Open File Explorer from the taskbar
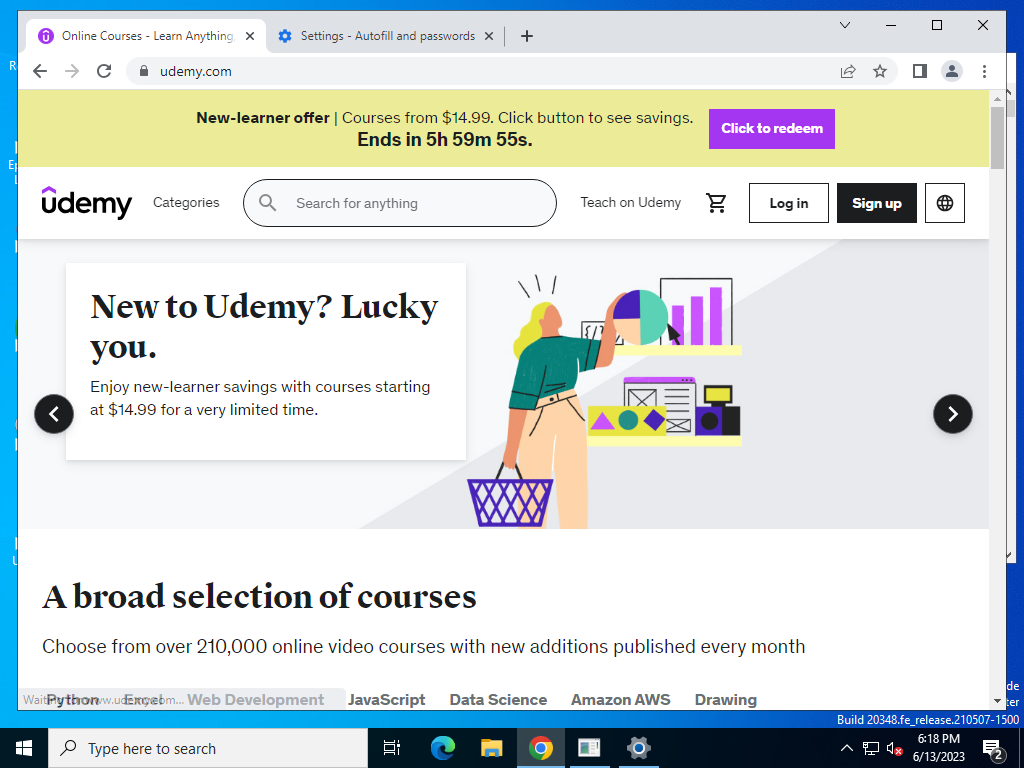Screen dimensions: 1024x768 [x=491, y=748]
